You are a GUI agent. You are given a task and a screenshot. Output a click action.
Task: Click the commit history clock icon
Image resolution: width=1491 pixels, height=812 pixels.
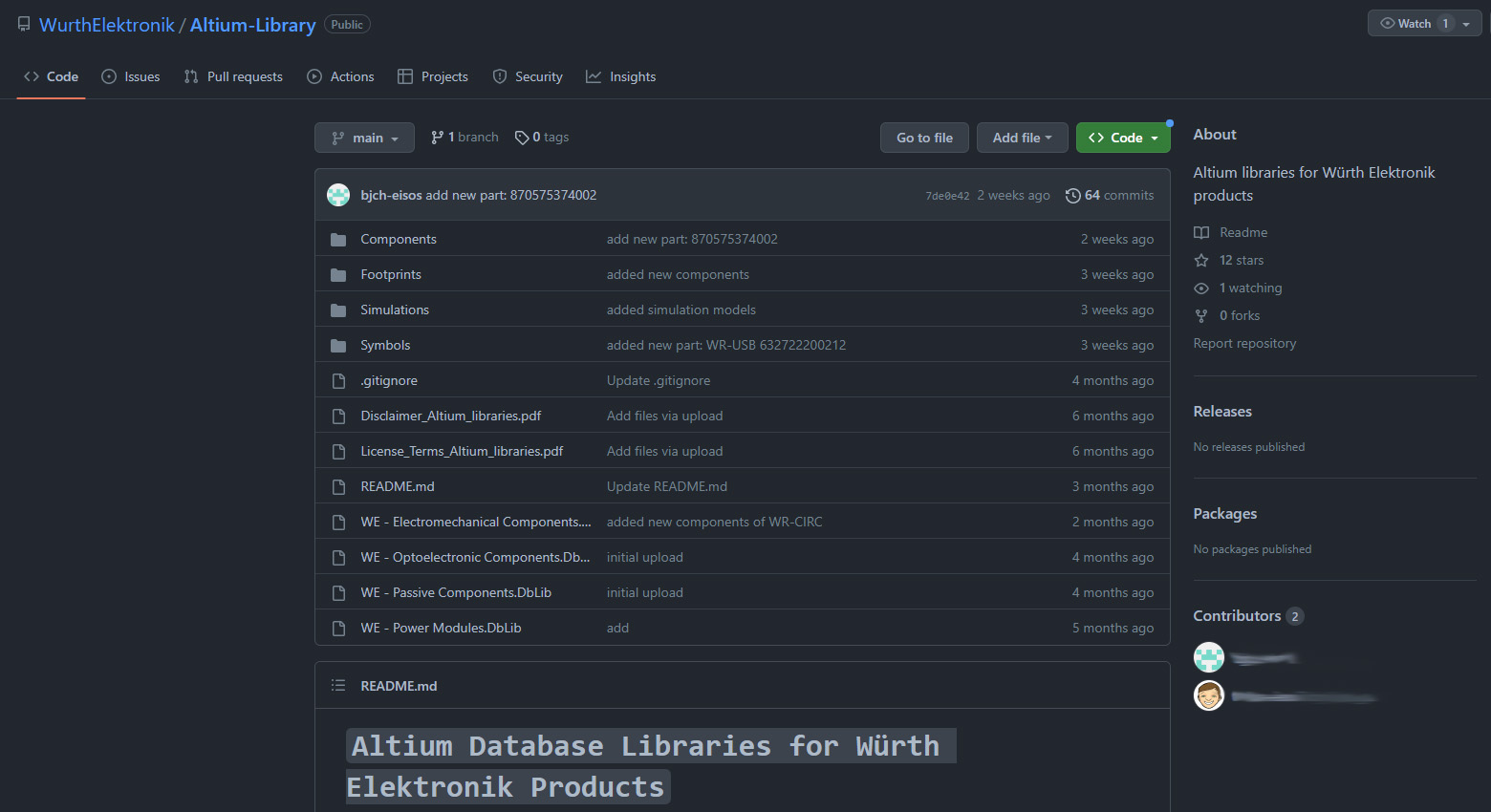point(1072,196)
